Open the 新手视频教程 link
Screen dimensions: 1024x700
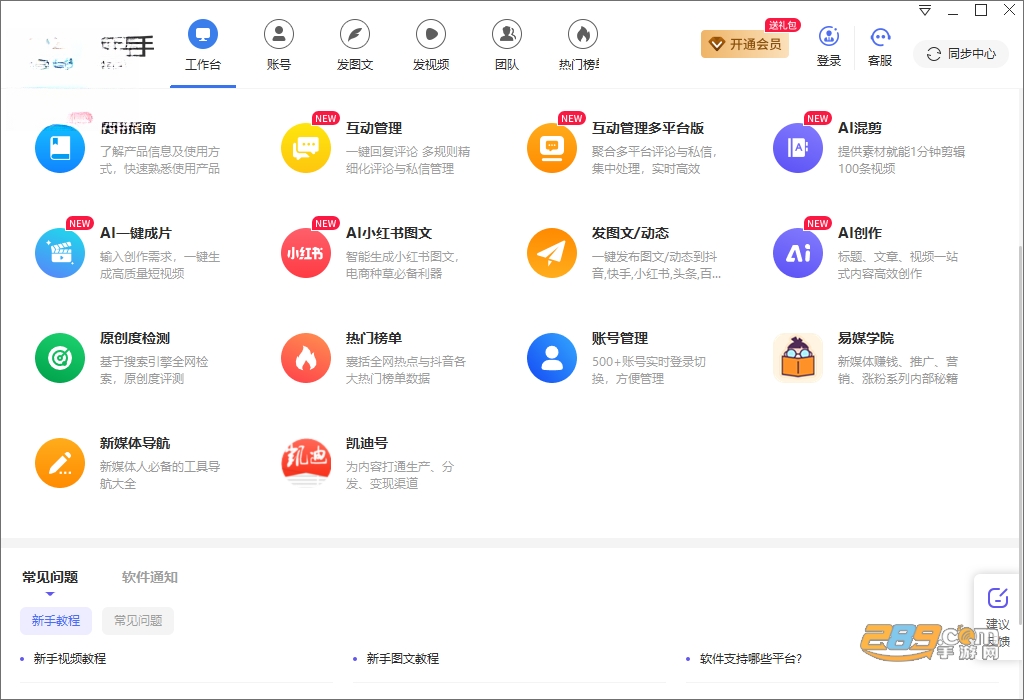tap(70, 659)
